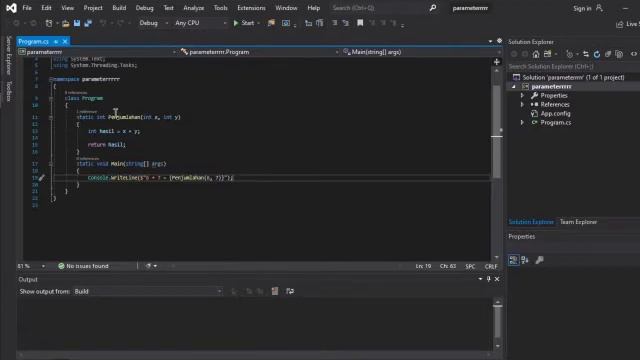Click the CRLF line ending indicator
640x360 pixels.
491,267
